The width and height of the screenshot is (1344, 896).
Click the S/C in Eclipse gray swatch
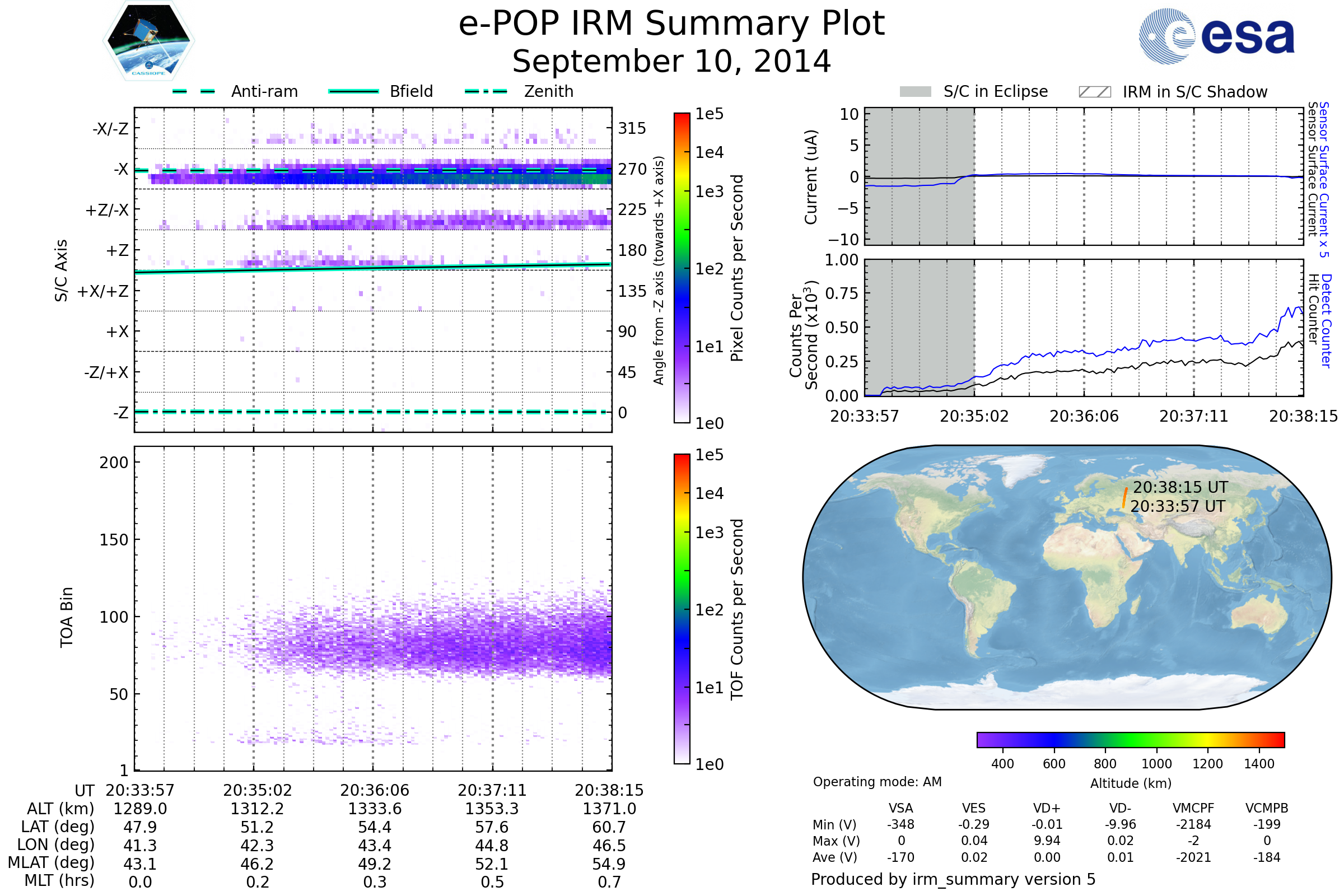click(x=915, y=92)
